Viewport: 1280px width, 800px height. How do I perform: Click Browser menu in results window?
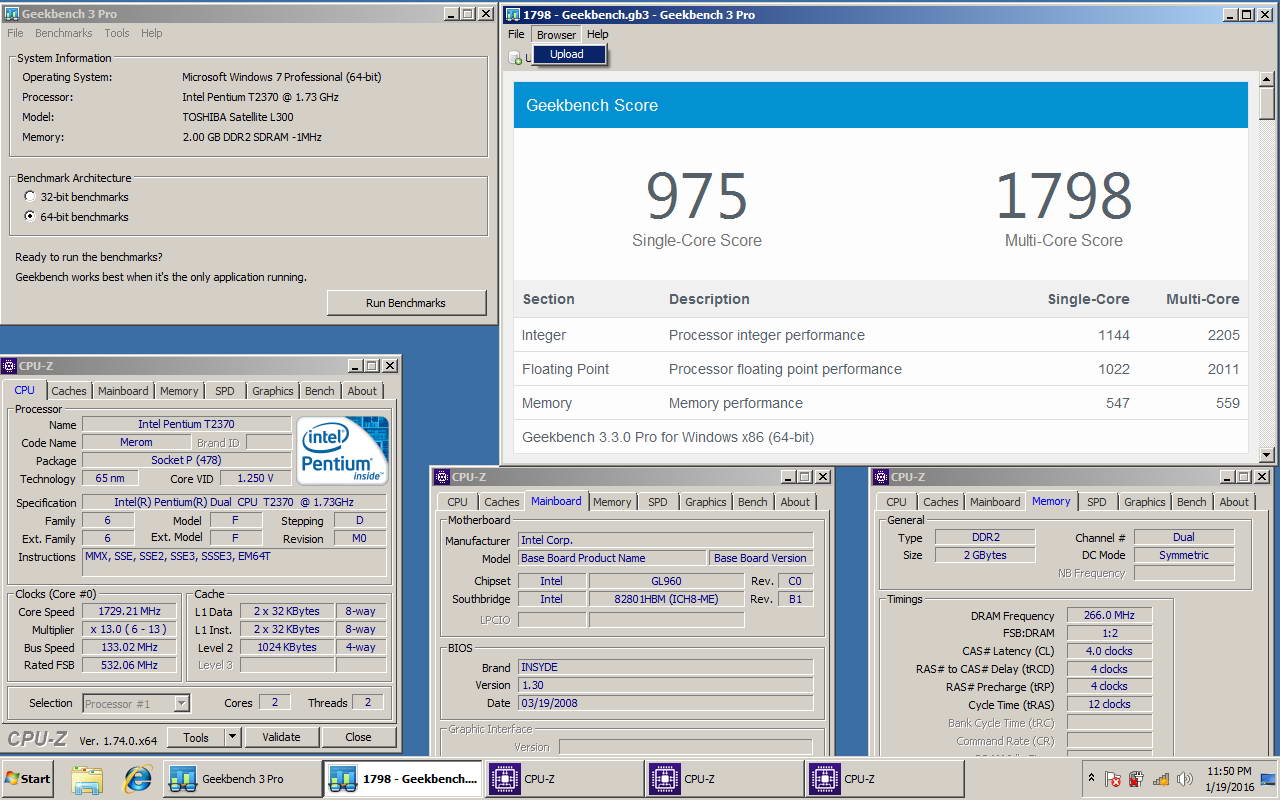pos(556,34)
